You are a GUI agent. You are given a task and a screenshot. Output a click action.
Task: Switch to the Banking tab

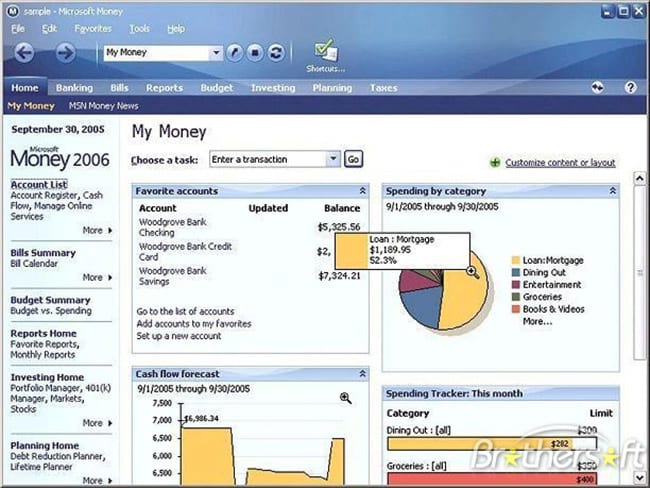tap(74, 88)
